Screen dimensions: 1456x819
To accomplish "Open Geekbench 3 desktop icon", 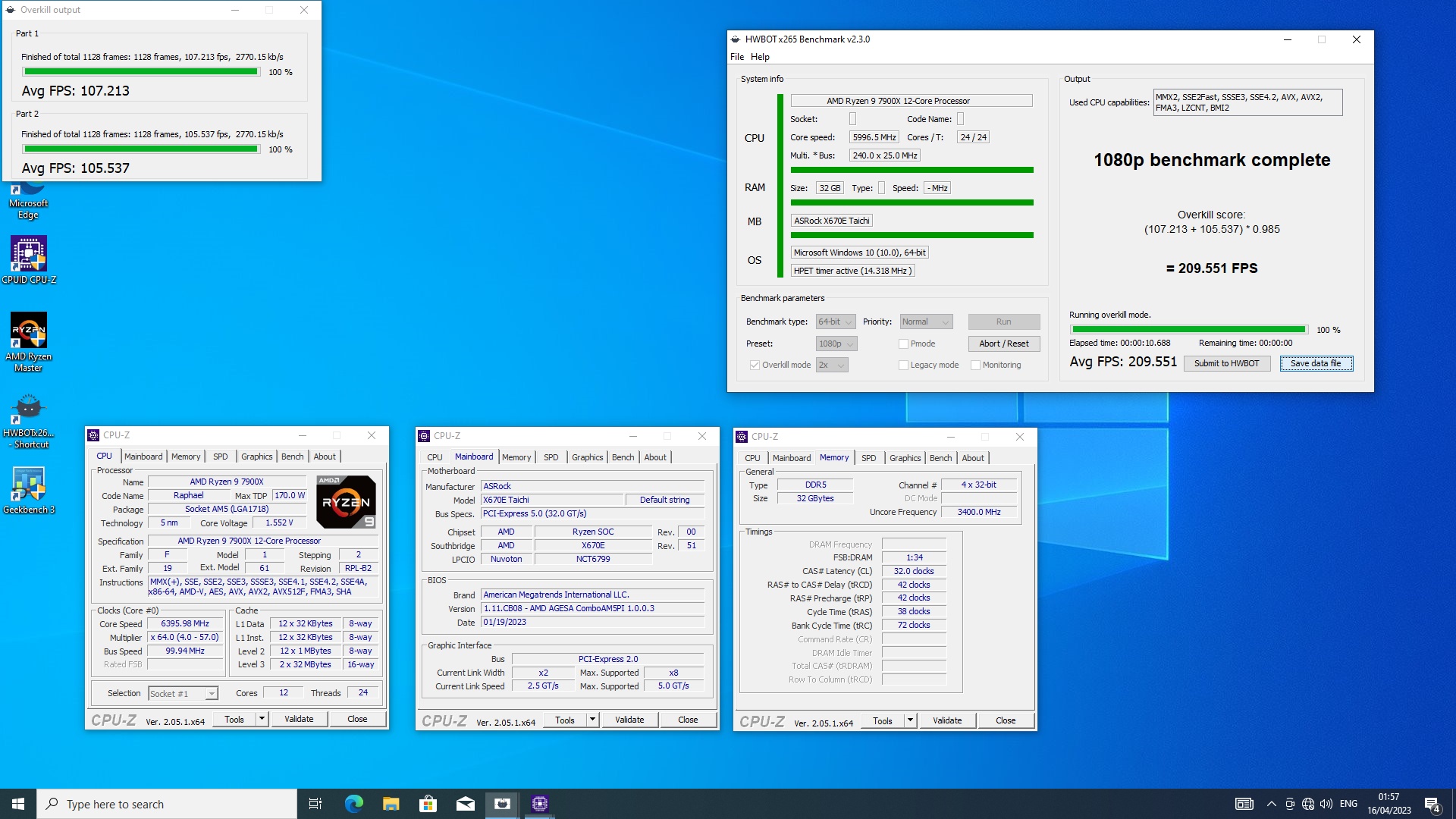I will (x=29, y=491).
